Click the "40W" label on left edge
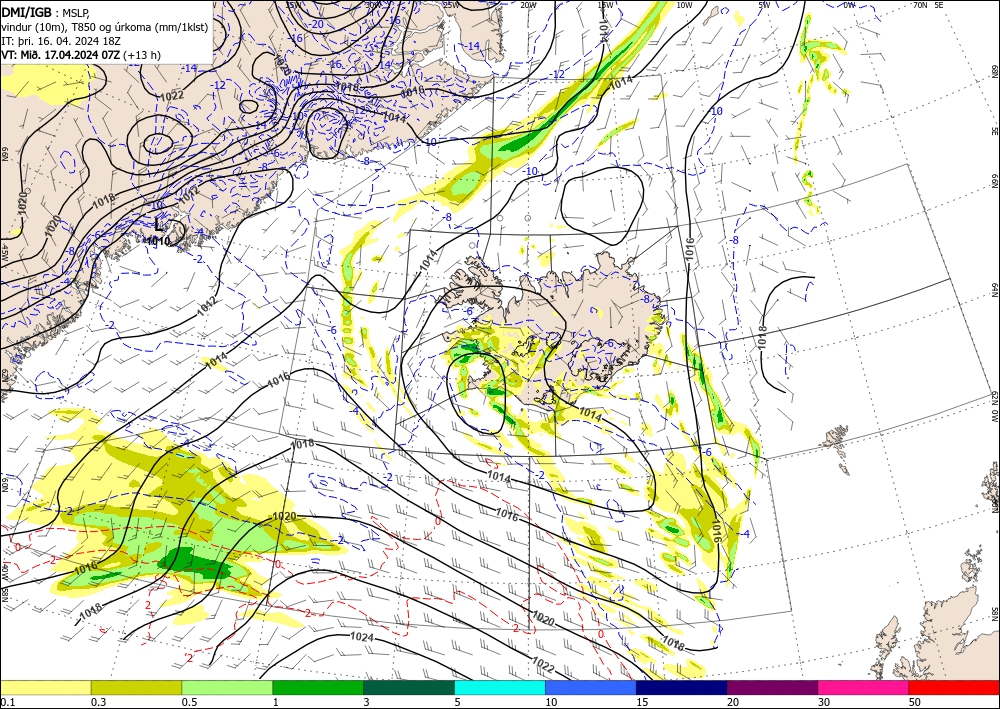Viewport: 1000px width, 709px height. tap(4, 571)
